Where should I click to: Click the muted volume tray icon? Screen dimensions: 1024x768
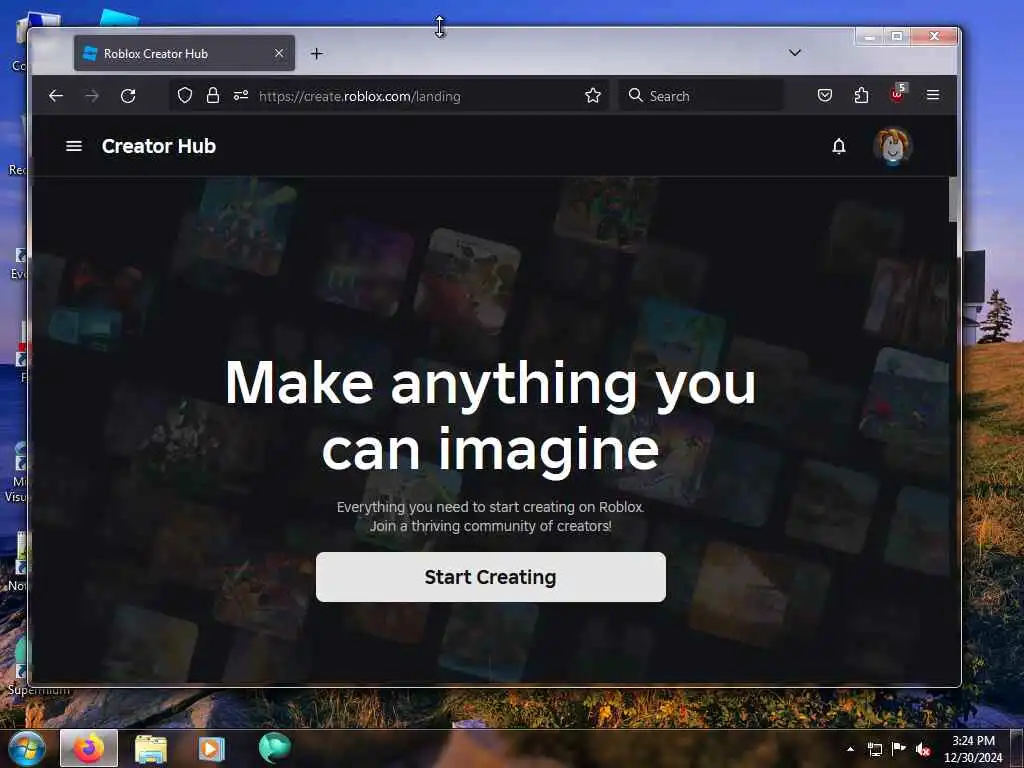(x=923, y=749)
